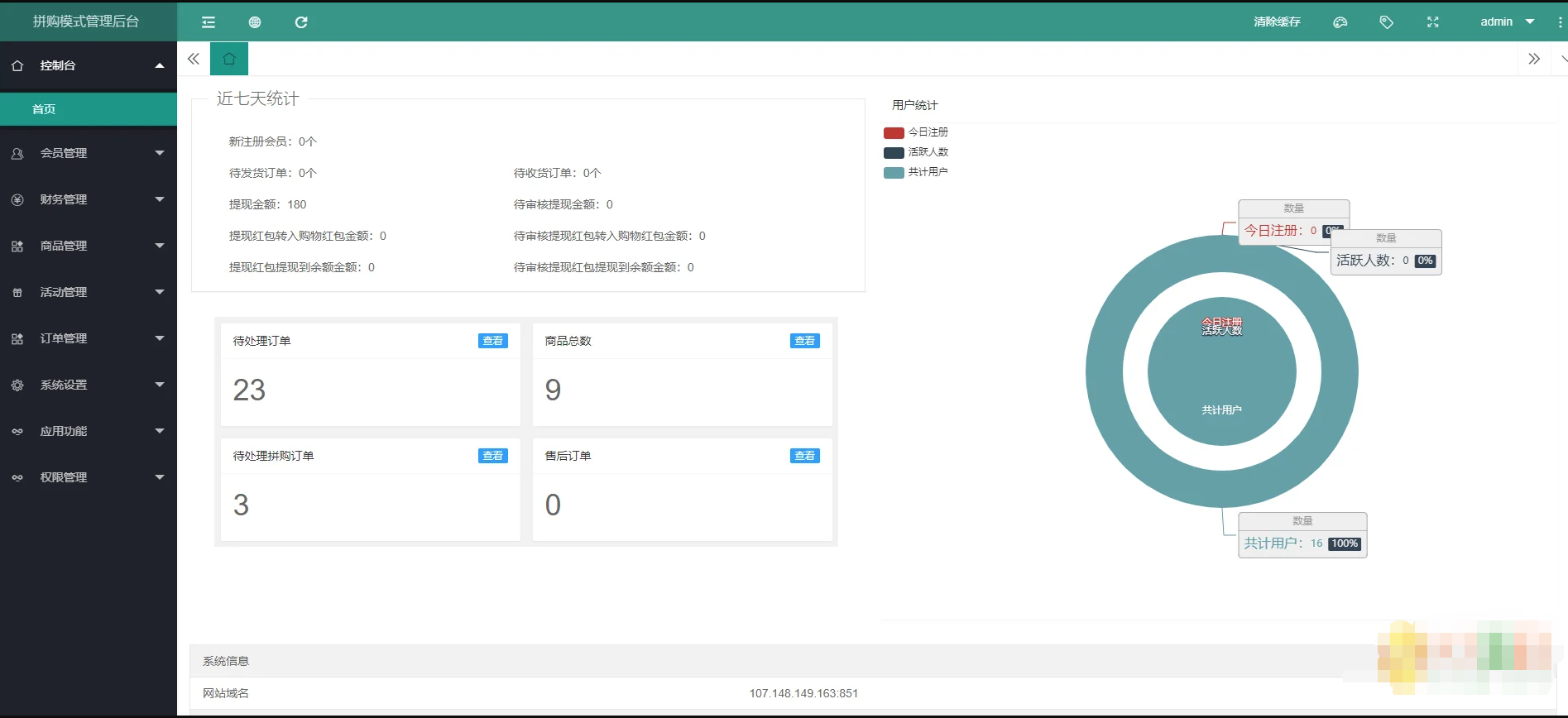Expand the 活动管理 menu

pos(160,292)
